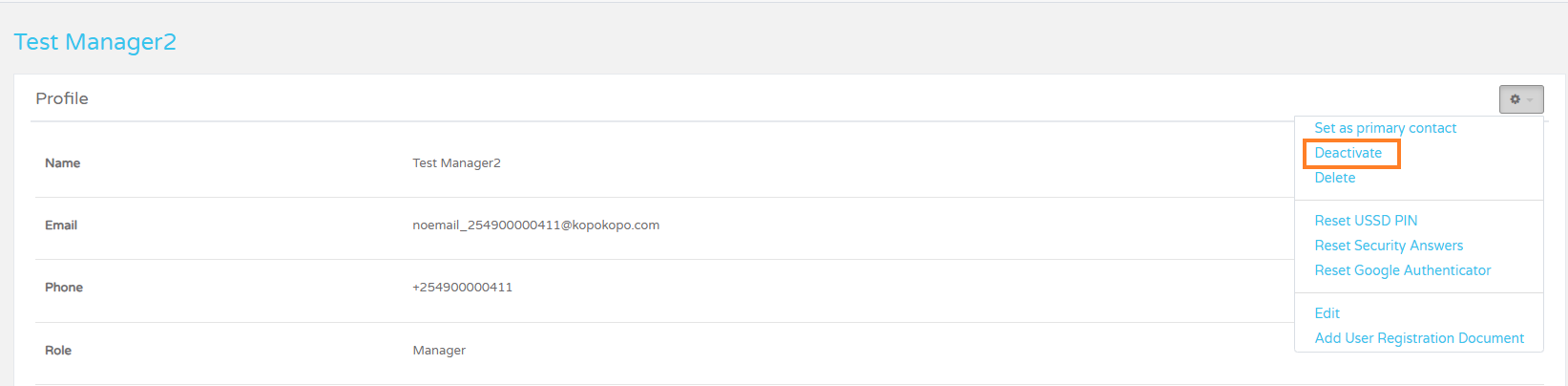Click the Profile section heading
The height and width of the screenshot is (386, 1568).
point(62,98)
